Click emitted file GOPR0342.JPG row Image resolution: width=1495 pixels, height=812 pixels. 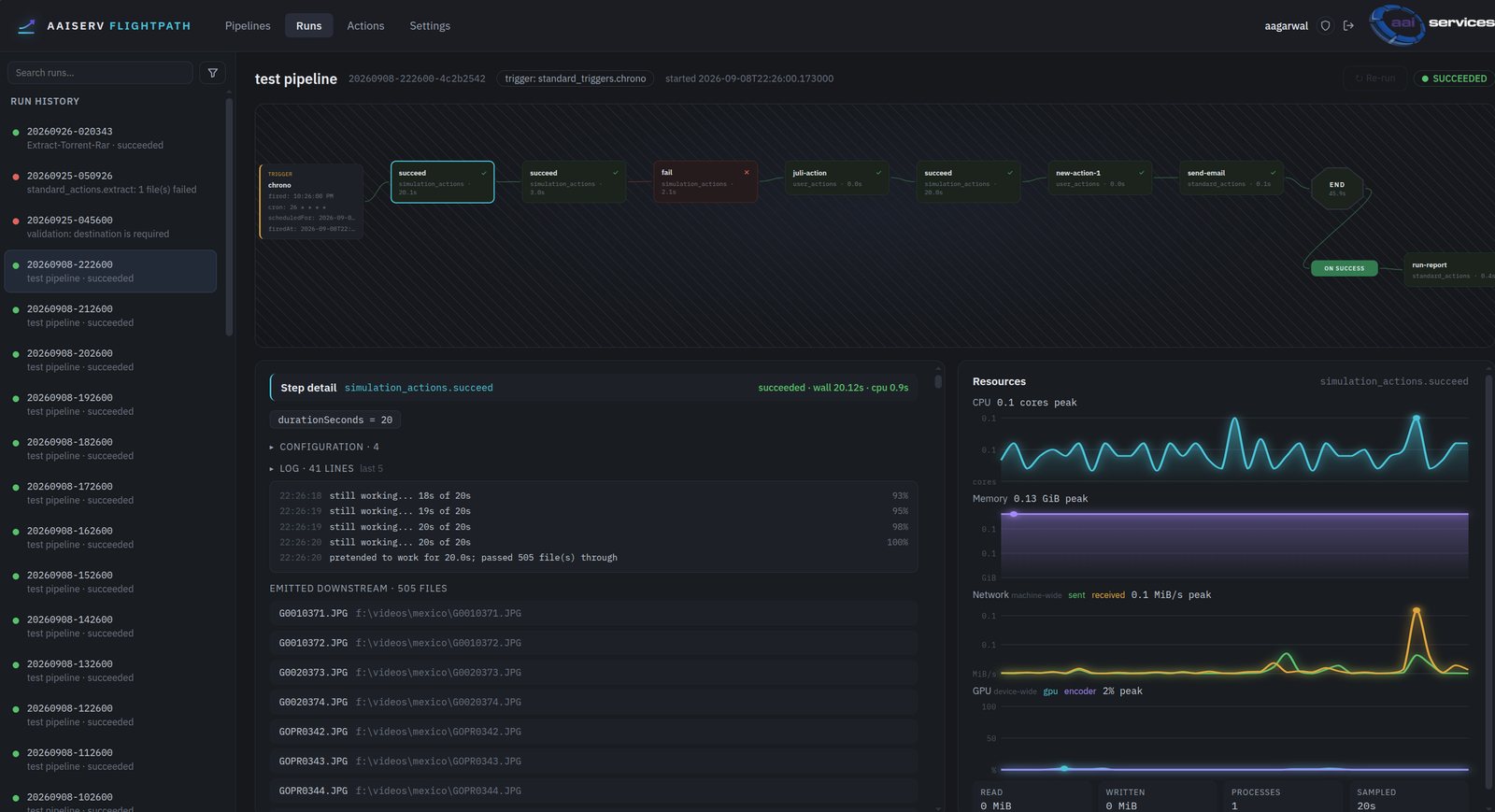pos(593,732)
